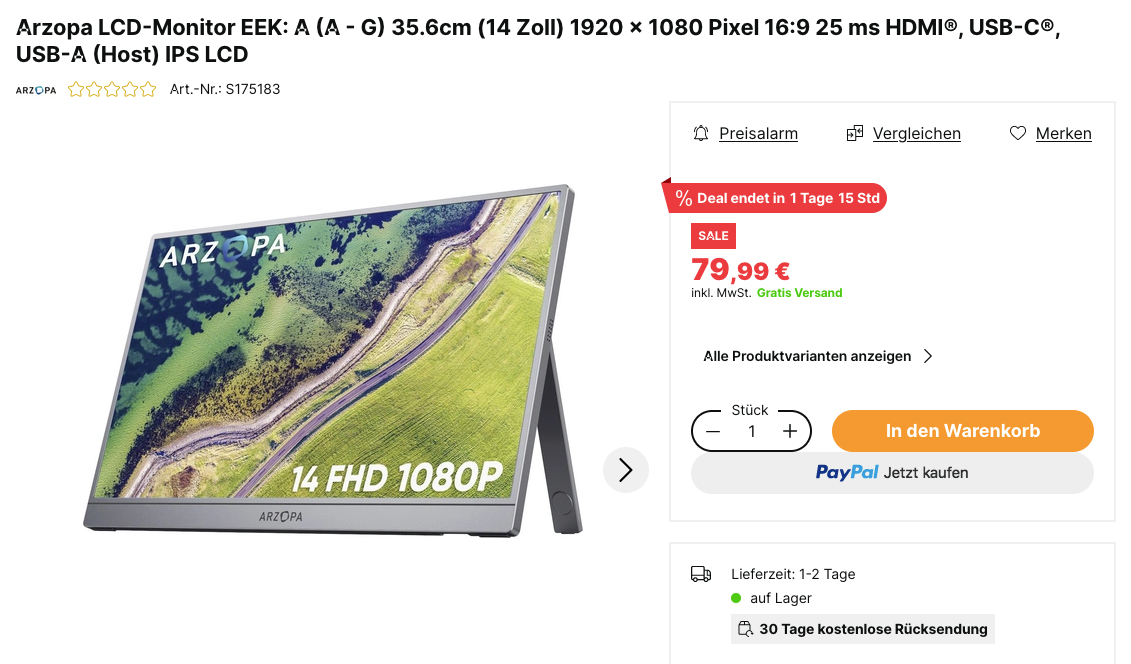Click the delivery truck icon

coord(701,574)
